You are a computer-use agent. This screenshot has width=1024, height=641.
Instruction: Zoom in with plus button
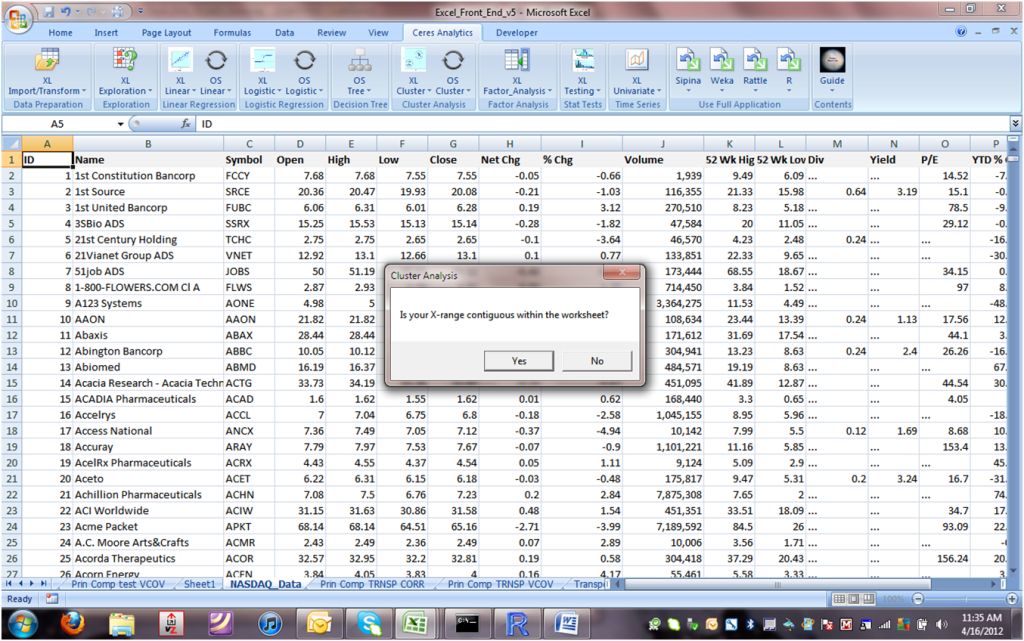(1012, 599)
